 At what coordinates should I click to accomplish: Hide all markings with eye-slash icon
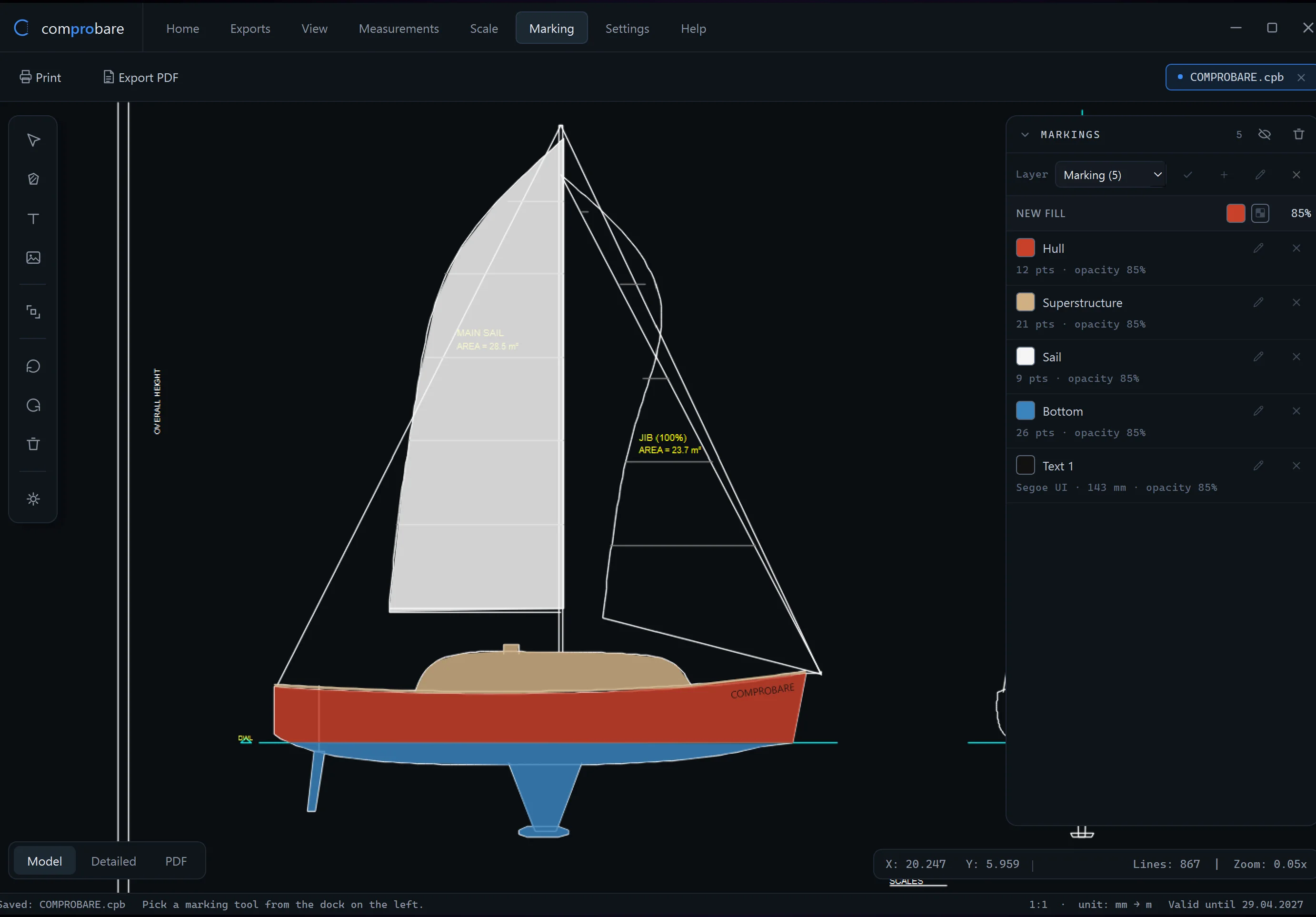coord(1265,134)
